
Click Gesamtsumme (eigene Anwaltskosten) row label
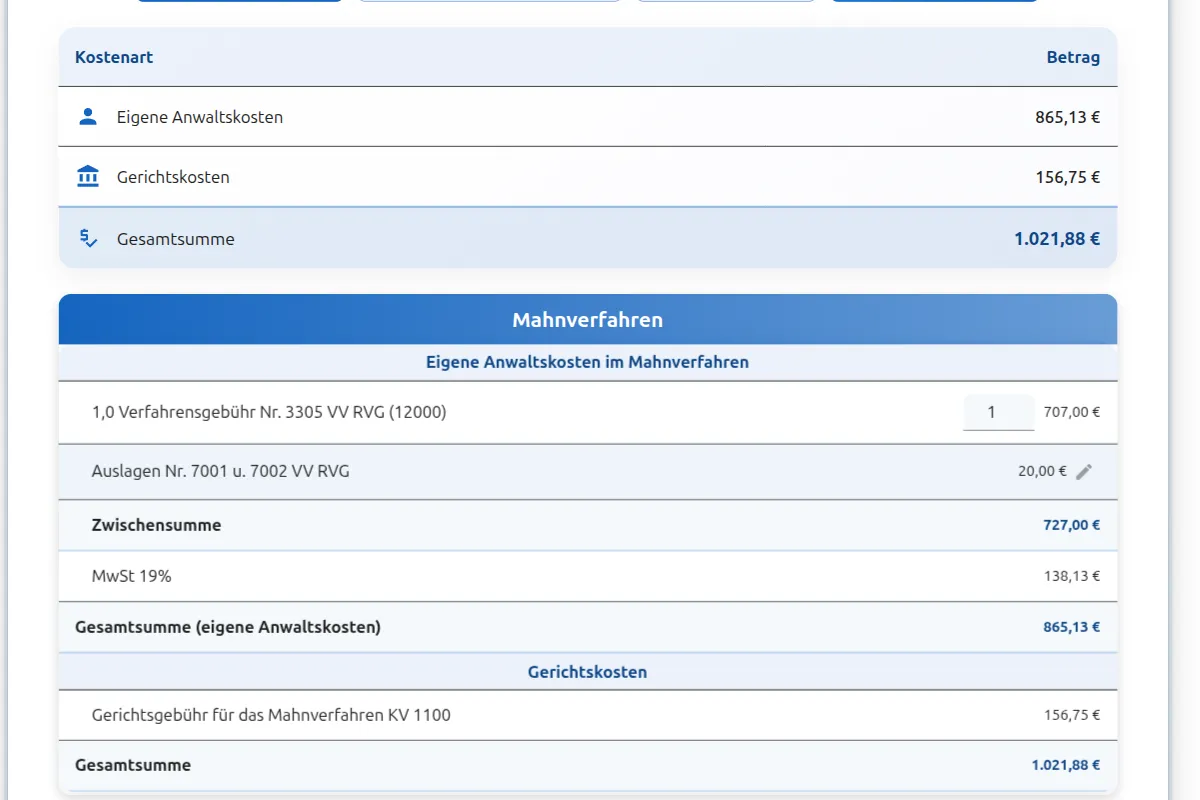pos(228,627)
